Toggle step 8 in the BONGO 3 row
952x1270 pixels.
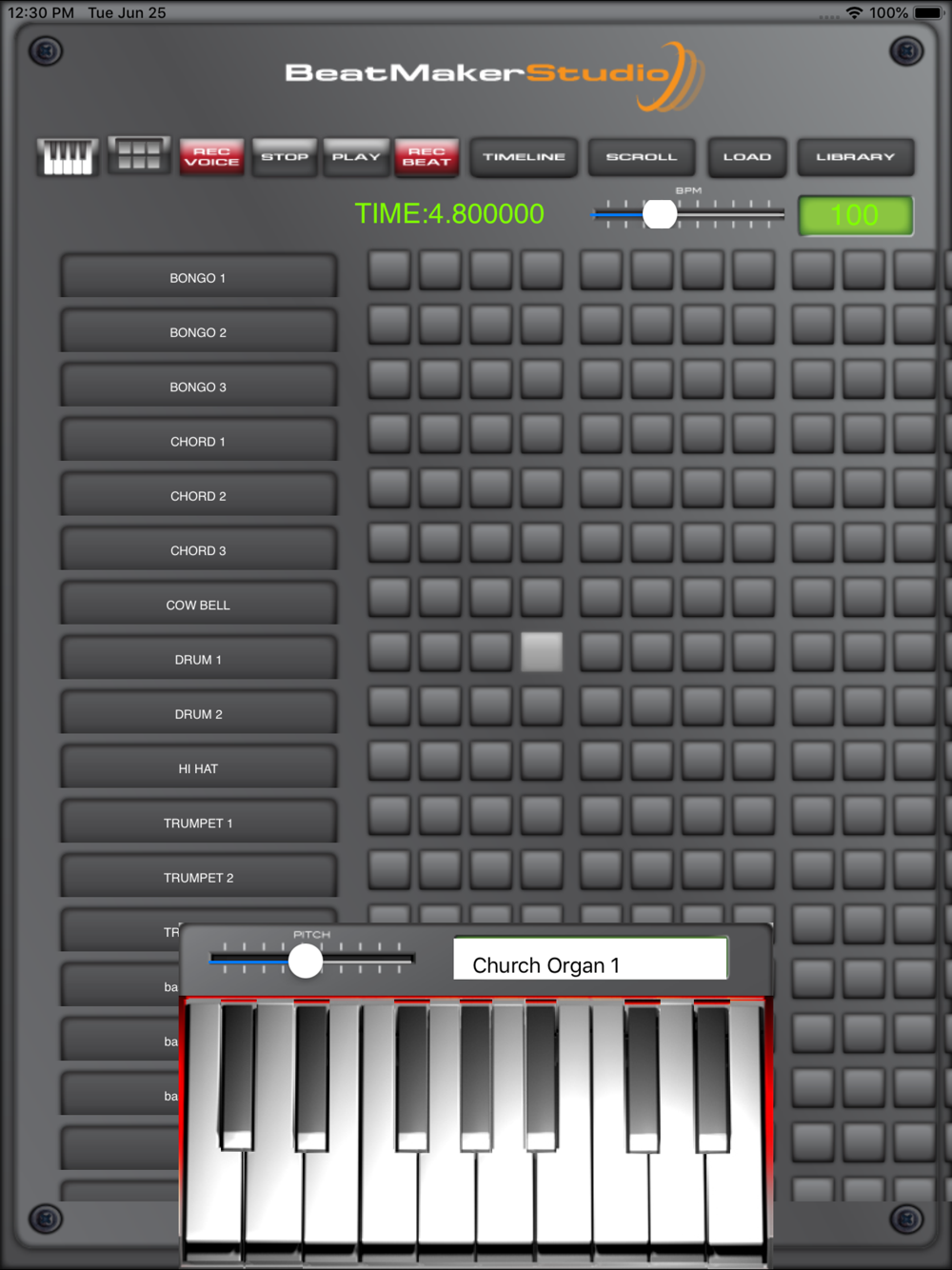click(x=753, y=379)
